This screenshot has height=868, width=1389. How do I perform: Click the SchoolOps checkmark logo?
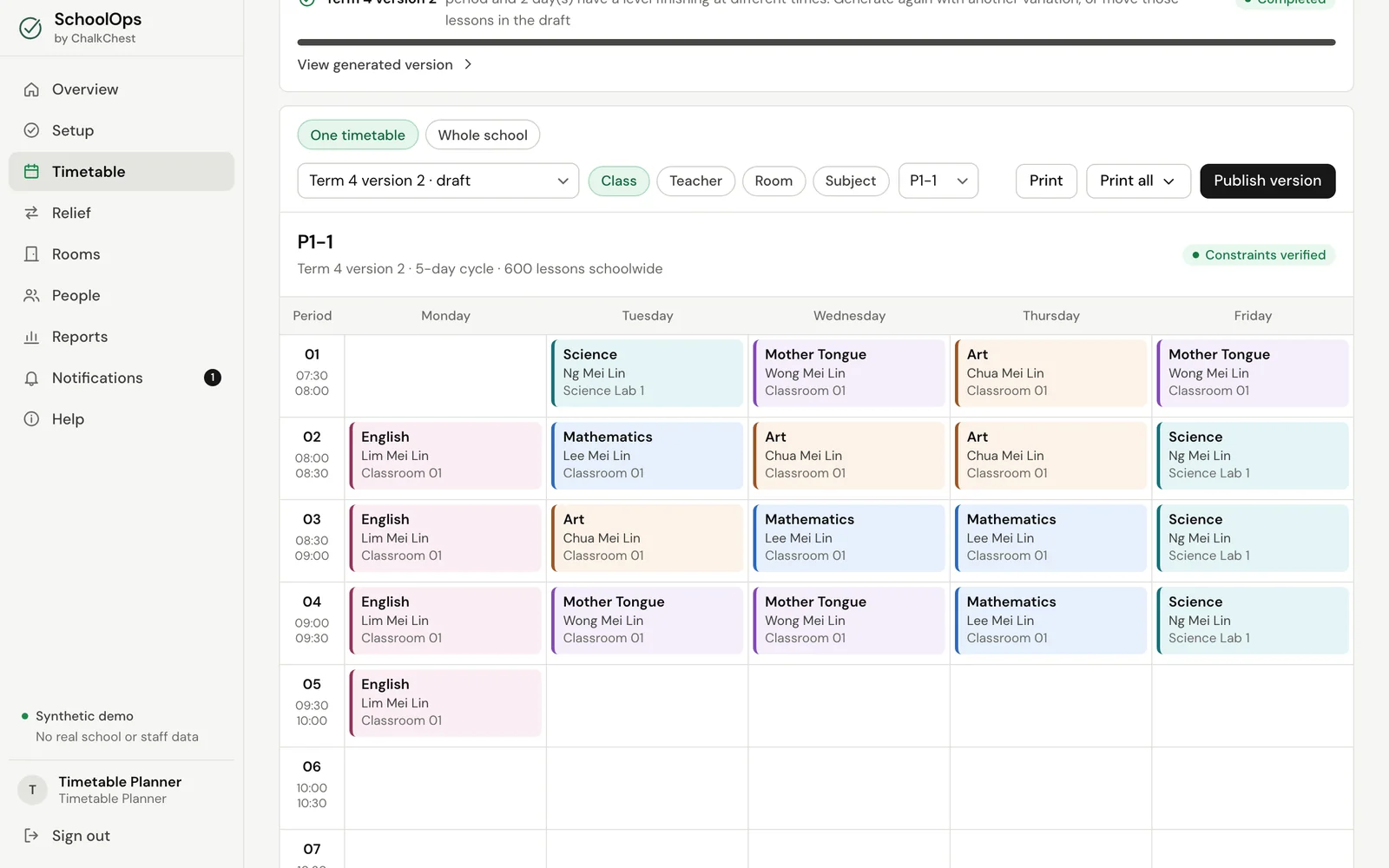pos(30,29)
